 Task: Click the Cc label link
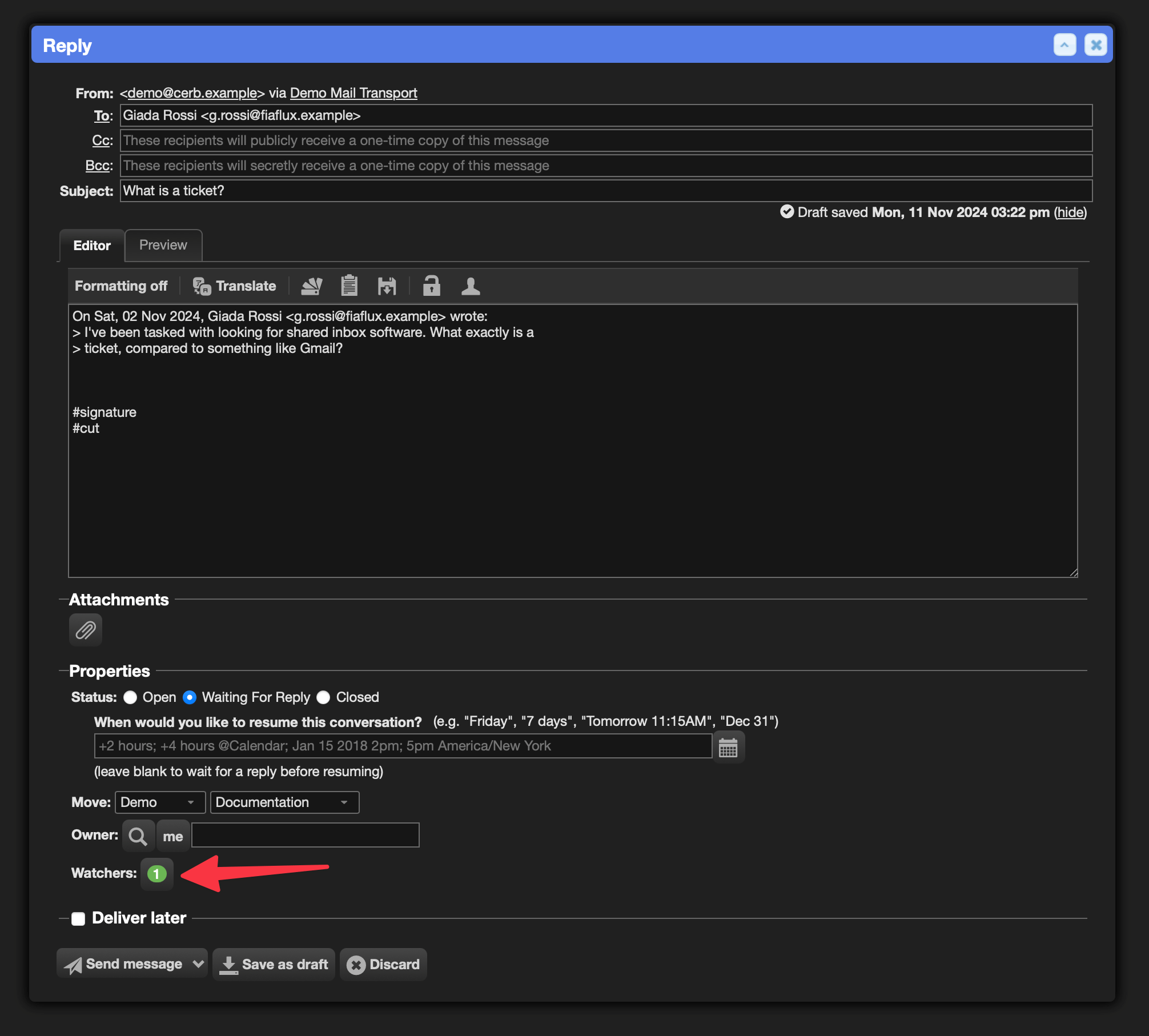pos(101,140)
